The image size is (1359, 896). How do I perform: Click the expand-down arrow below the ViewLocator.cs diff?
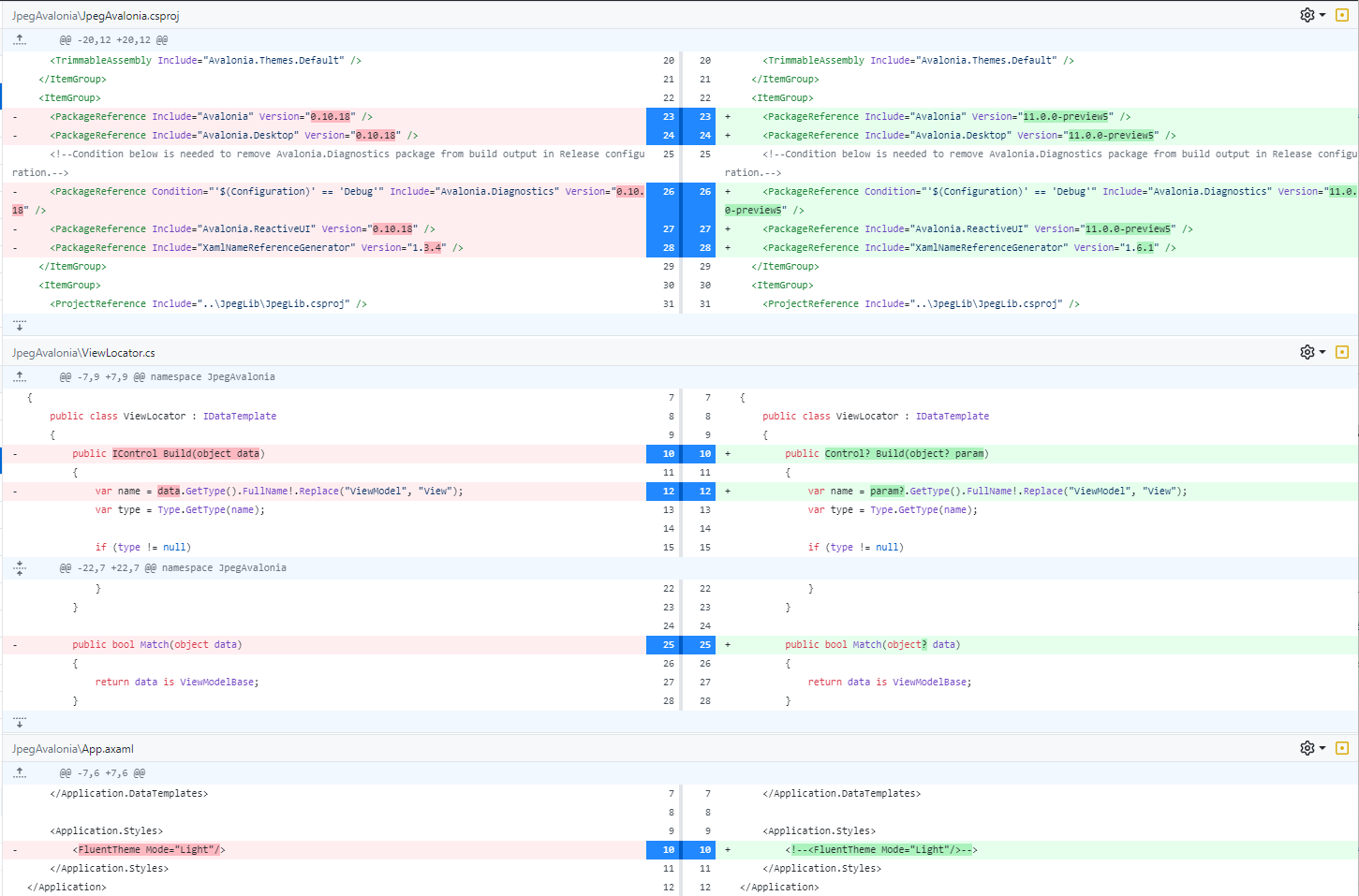tap(20, 722)
